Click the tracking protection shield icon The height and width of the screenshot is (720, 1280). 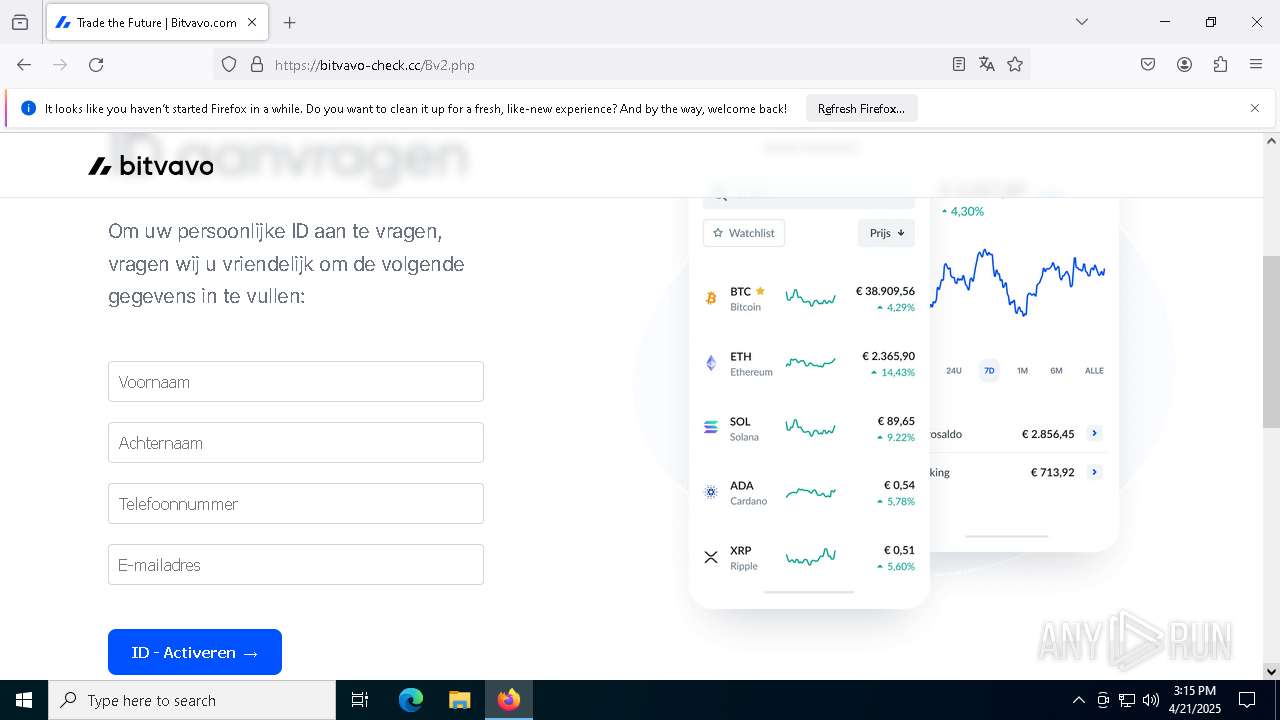click(229, 64)
